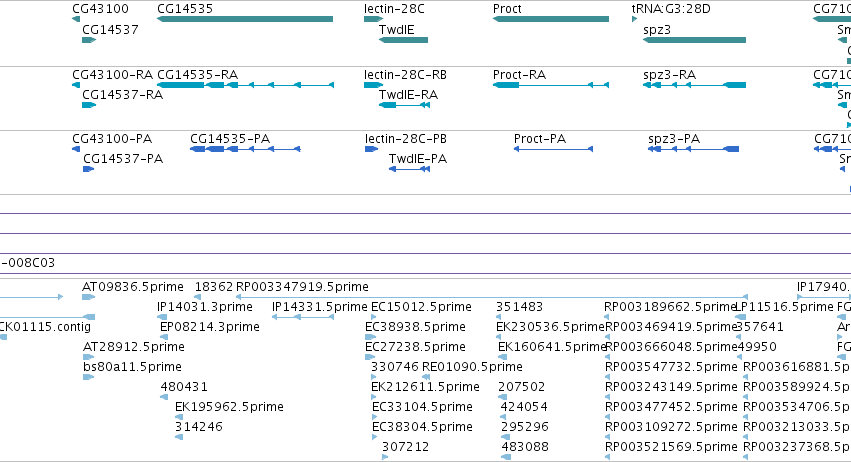Select the 314246 feature label

click(x=199, y=426)
